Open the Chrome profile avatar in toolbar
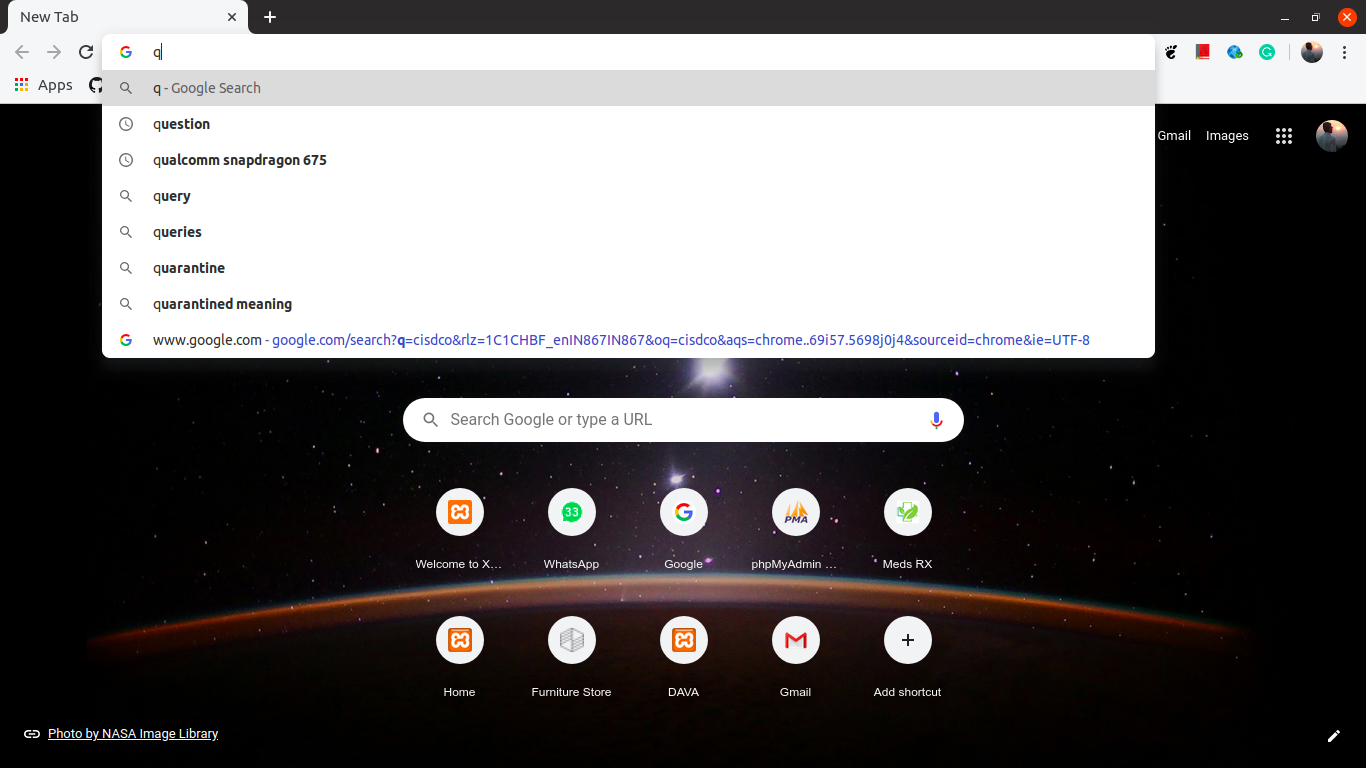The height and width of the screenshot is (768, 1366). coord(1312,52)
